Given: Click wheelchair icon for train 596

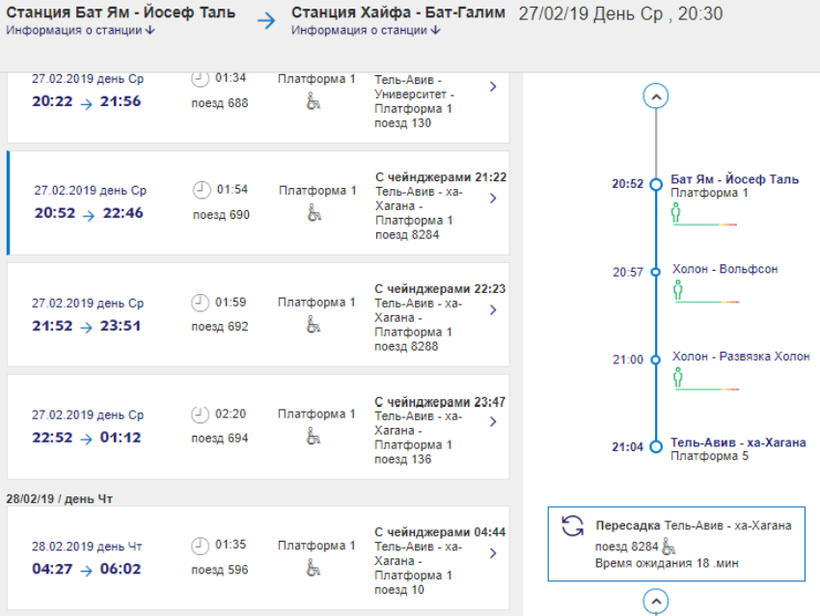Looking at the screenshot, I should coord(315,569).
